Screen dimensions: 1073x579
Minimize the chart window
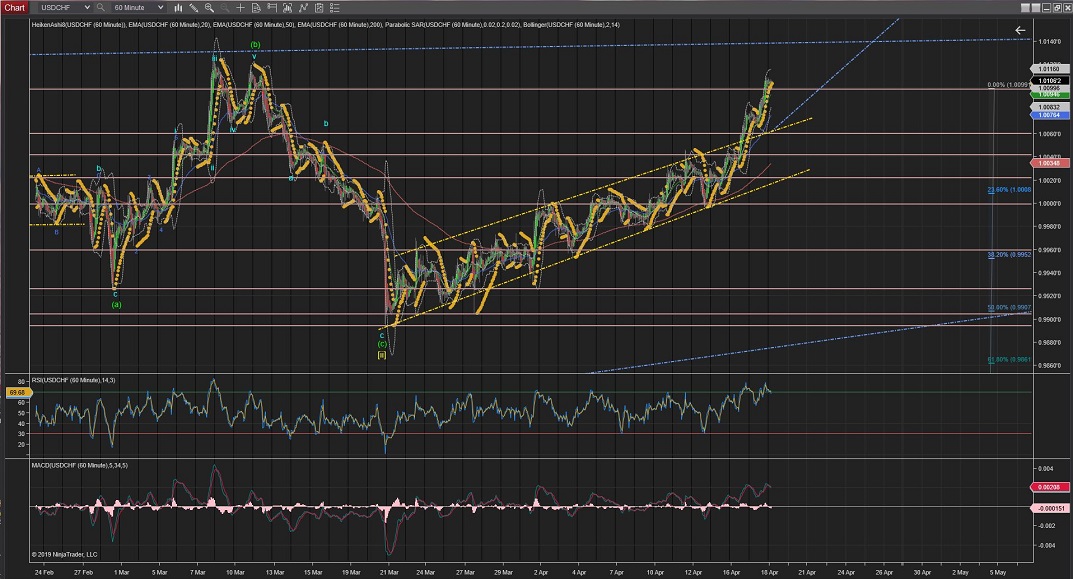click(x=1047, y=8)
